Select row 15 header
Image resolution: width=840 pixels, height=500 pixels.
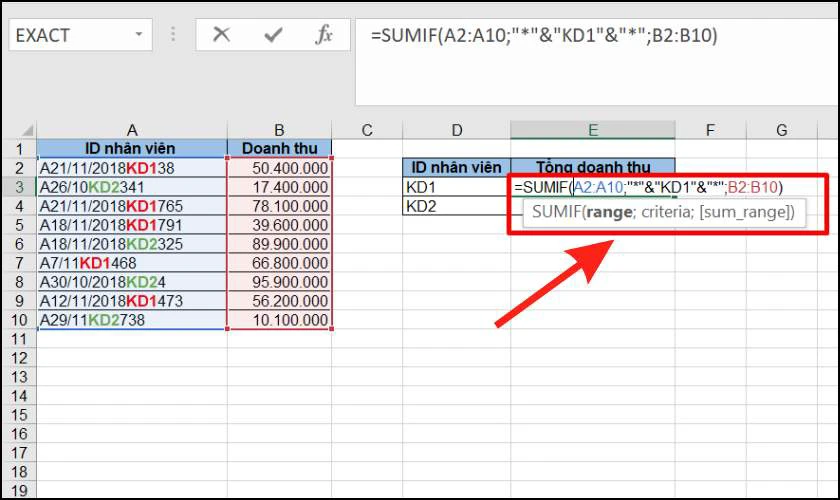[x=19, y=415]
